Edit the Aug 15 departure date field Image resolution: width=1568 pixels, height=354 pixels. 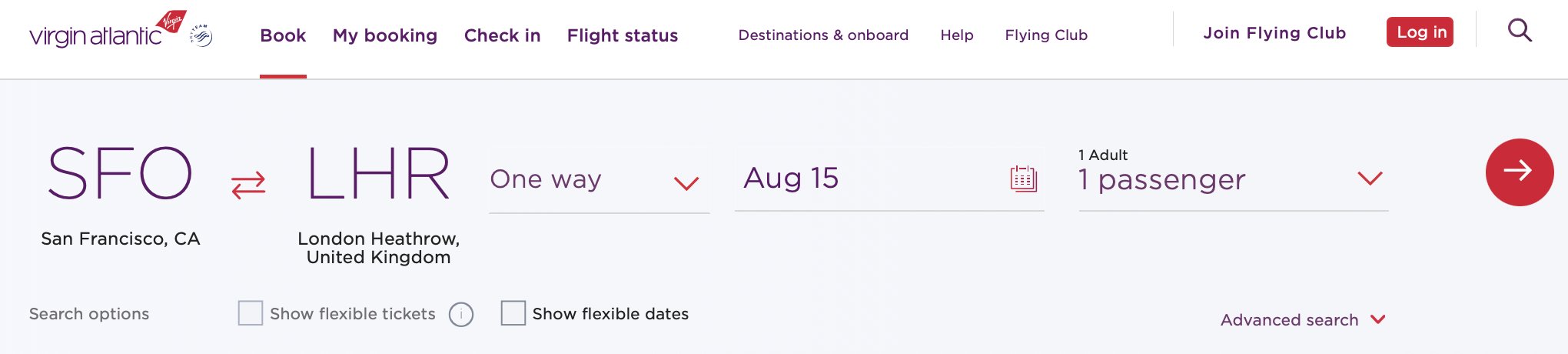tap(889, 179)
